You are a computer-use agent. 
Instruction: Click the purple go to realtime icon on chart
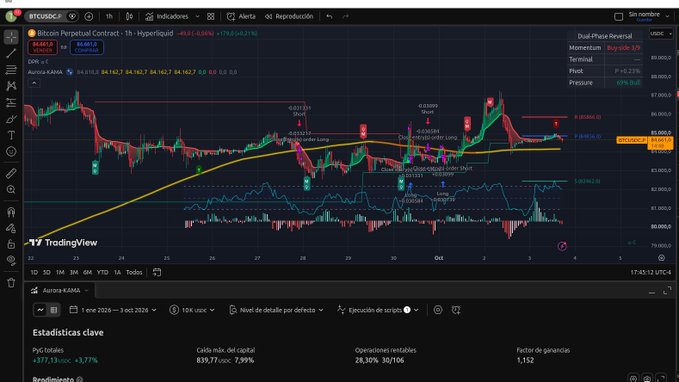(x=562, y=246)
